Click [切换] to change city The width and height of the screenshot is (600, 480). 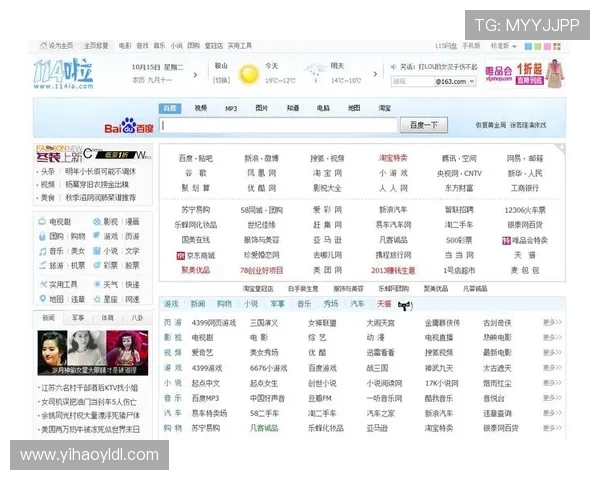(x=222, y=80)
